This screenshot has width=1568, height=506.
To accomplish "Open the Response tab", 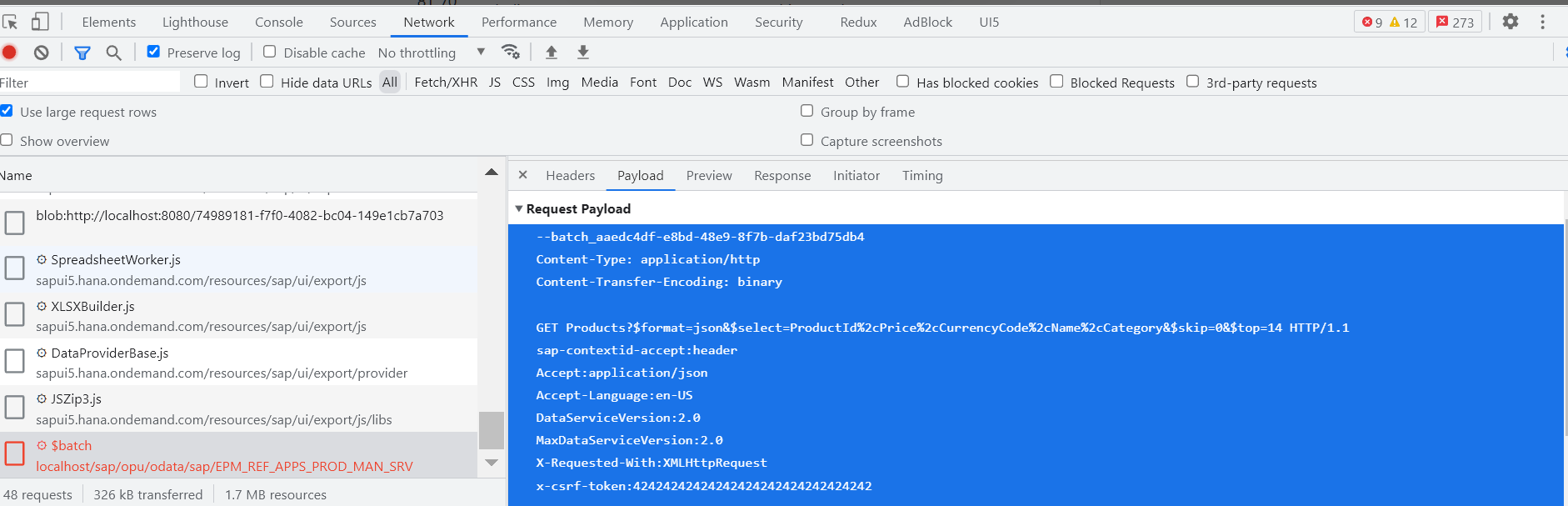I will pyautogui.click(x=782, y=175).
